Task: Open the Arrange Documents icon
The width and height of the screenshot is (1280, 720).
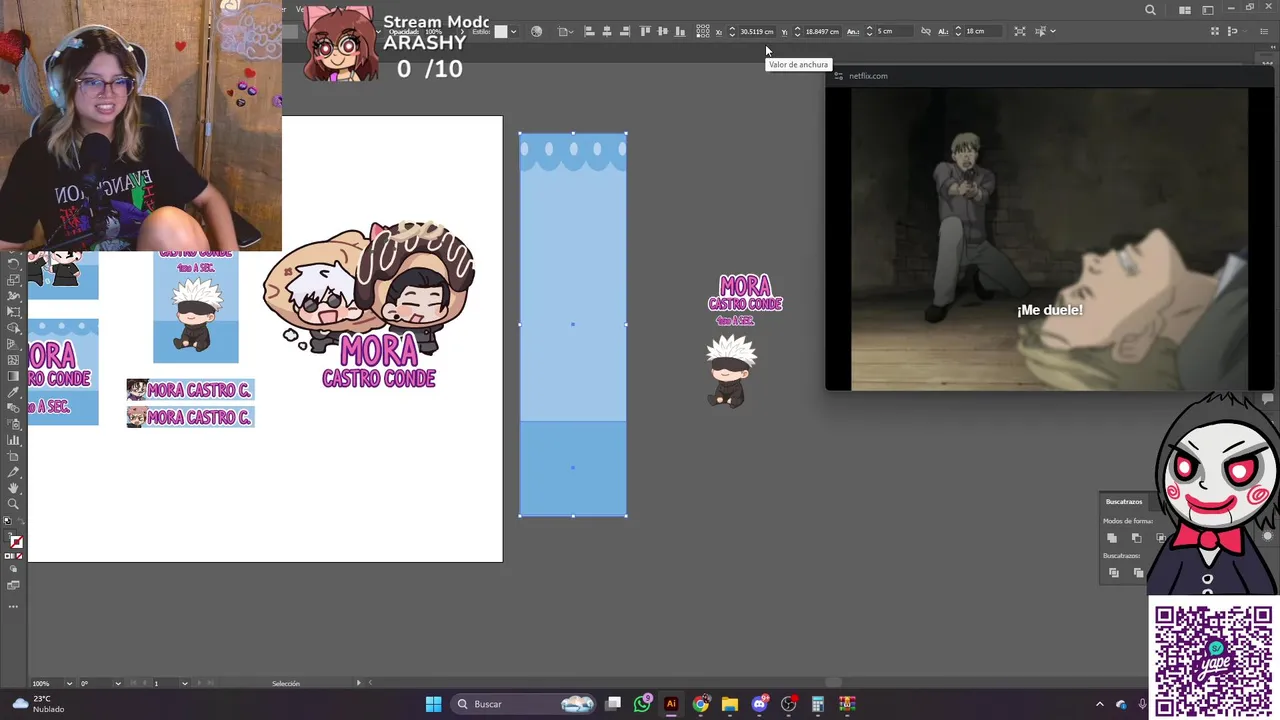Action: [1184, 10]
